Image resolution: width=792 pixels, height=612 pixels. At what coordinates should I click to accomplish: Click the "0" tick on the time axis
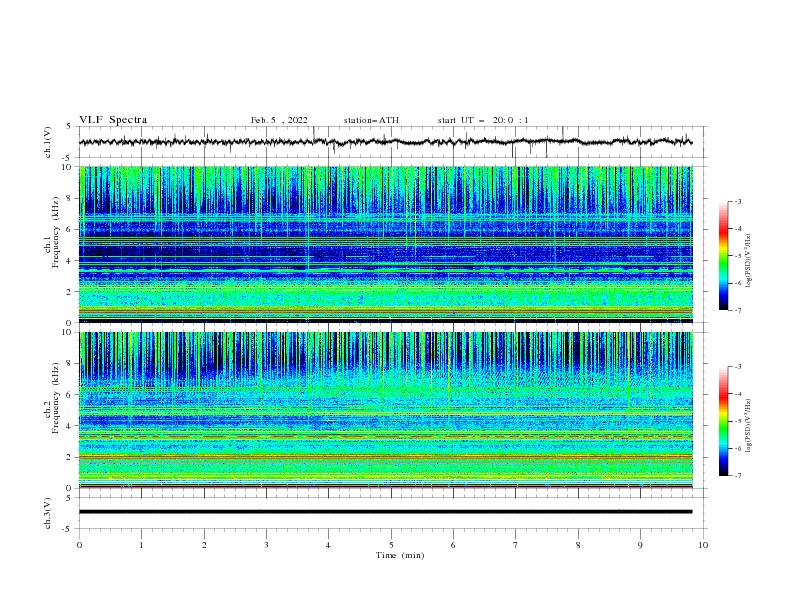tap(79, 545)
